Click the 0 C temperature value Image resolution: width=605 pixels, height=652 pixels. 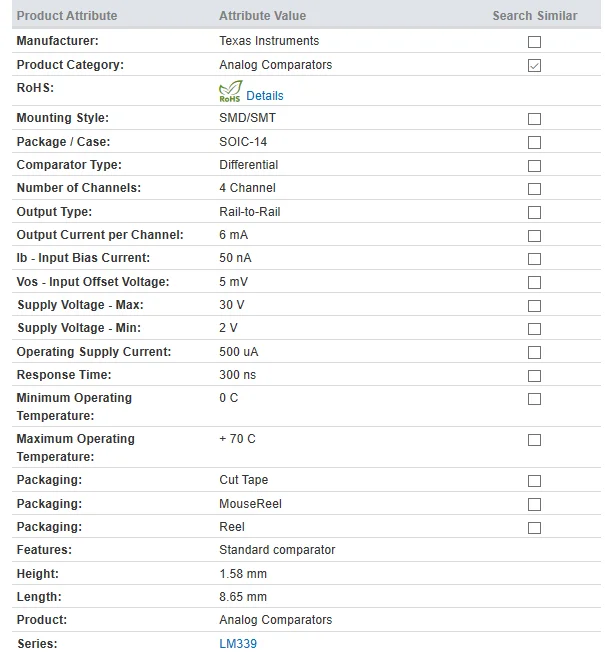coord(228,398)
